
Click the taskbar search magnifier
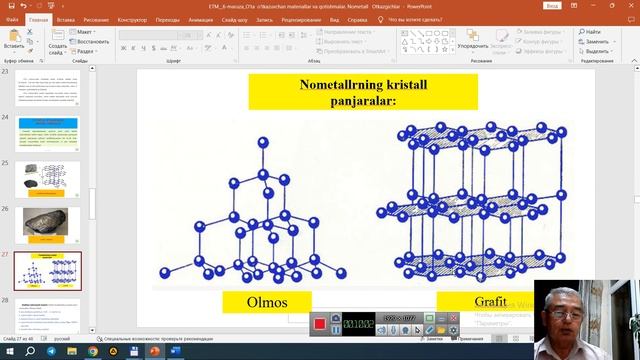coord(30,351)
